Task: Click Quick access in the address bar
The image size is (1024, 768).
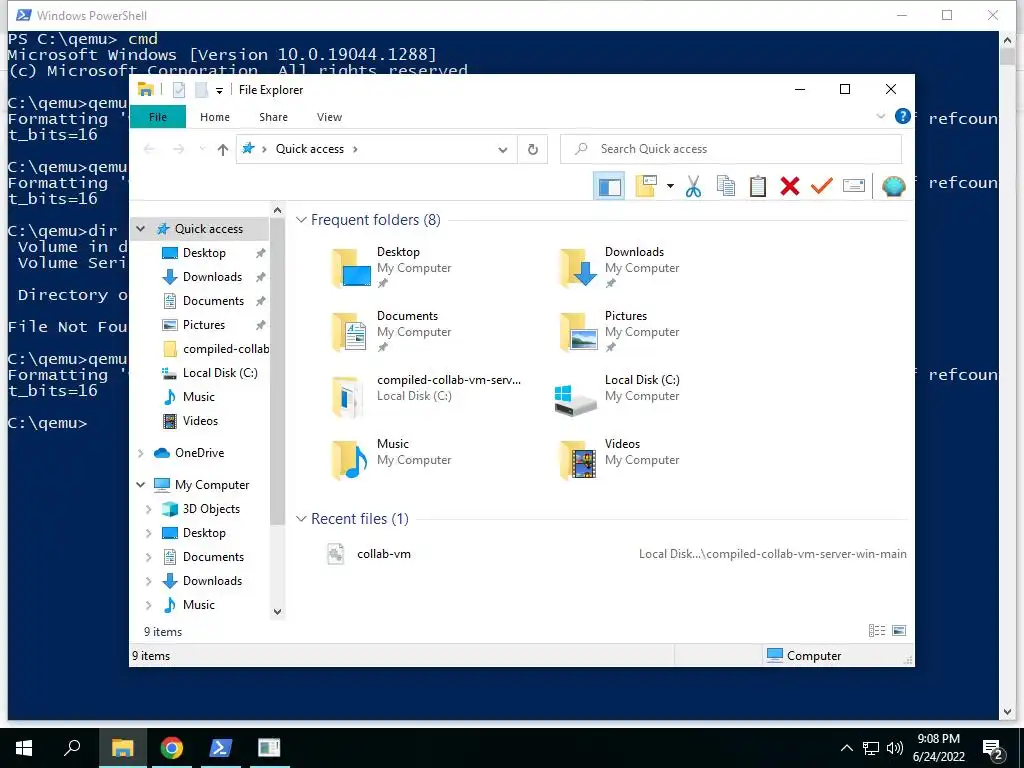Action: tap(310, 149)
